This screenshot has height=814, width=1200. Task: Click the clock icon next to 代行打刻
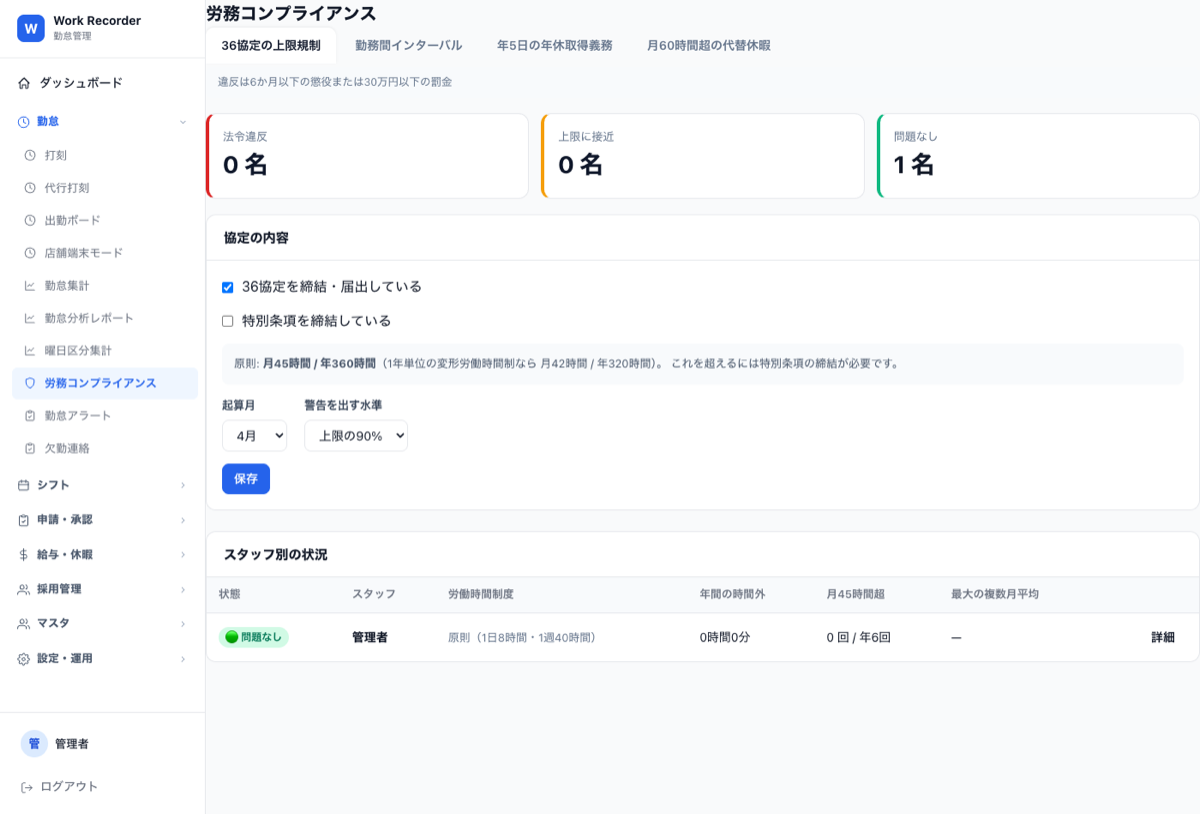click(x=30, y=188)
